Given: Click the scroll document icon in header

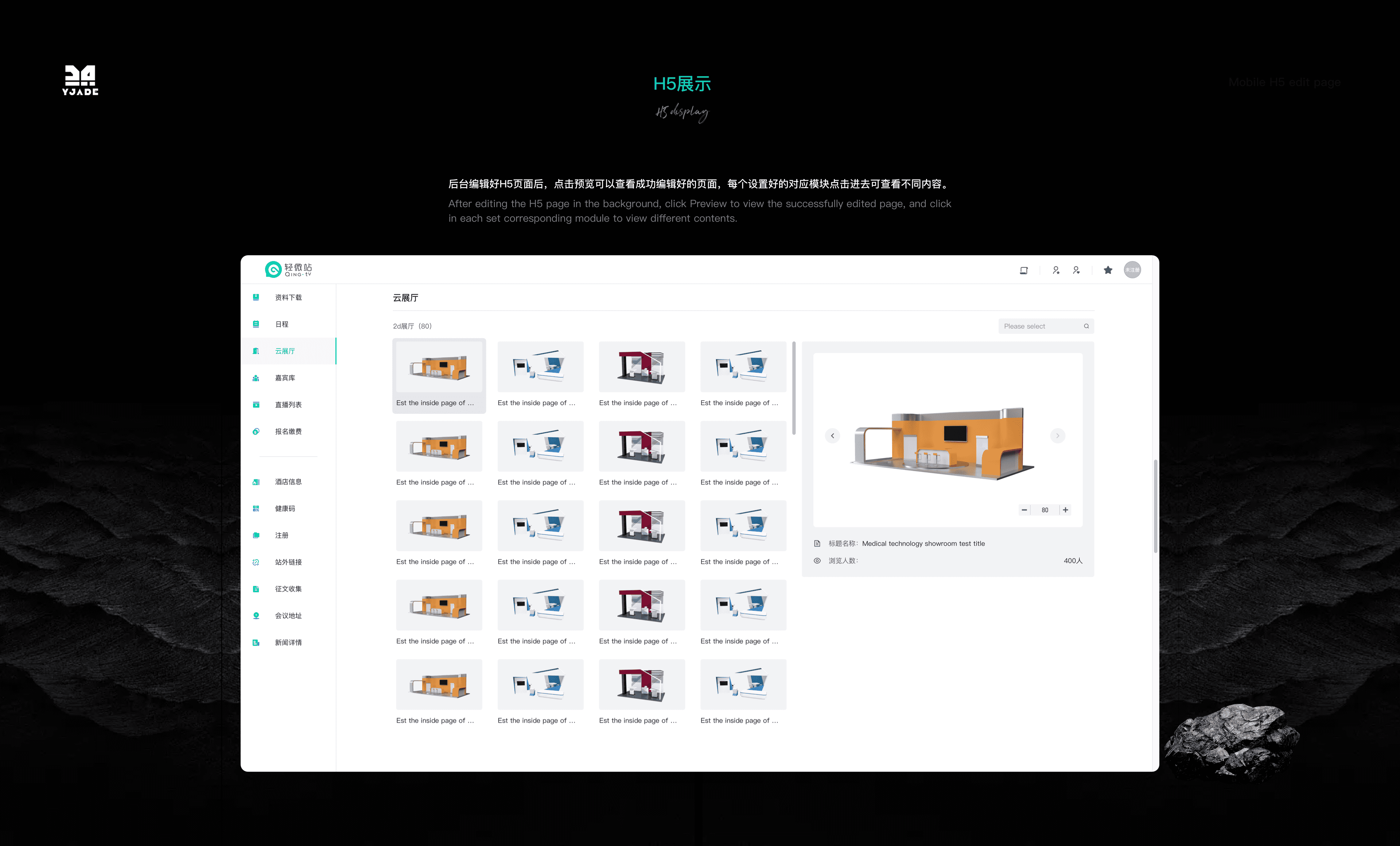Looking at the screenshot, I should tap(1024, 271).
